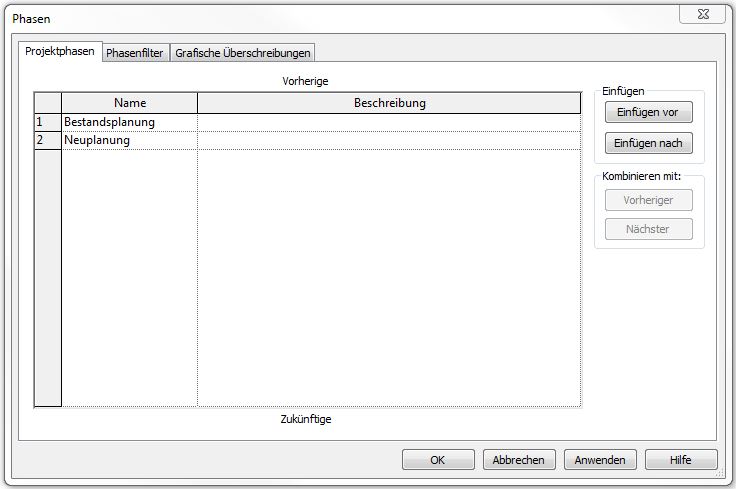The height and width of the screenshot is (489, 736).
Task: Click the Einfügen vor button
Action: tap(648, 113)
